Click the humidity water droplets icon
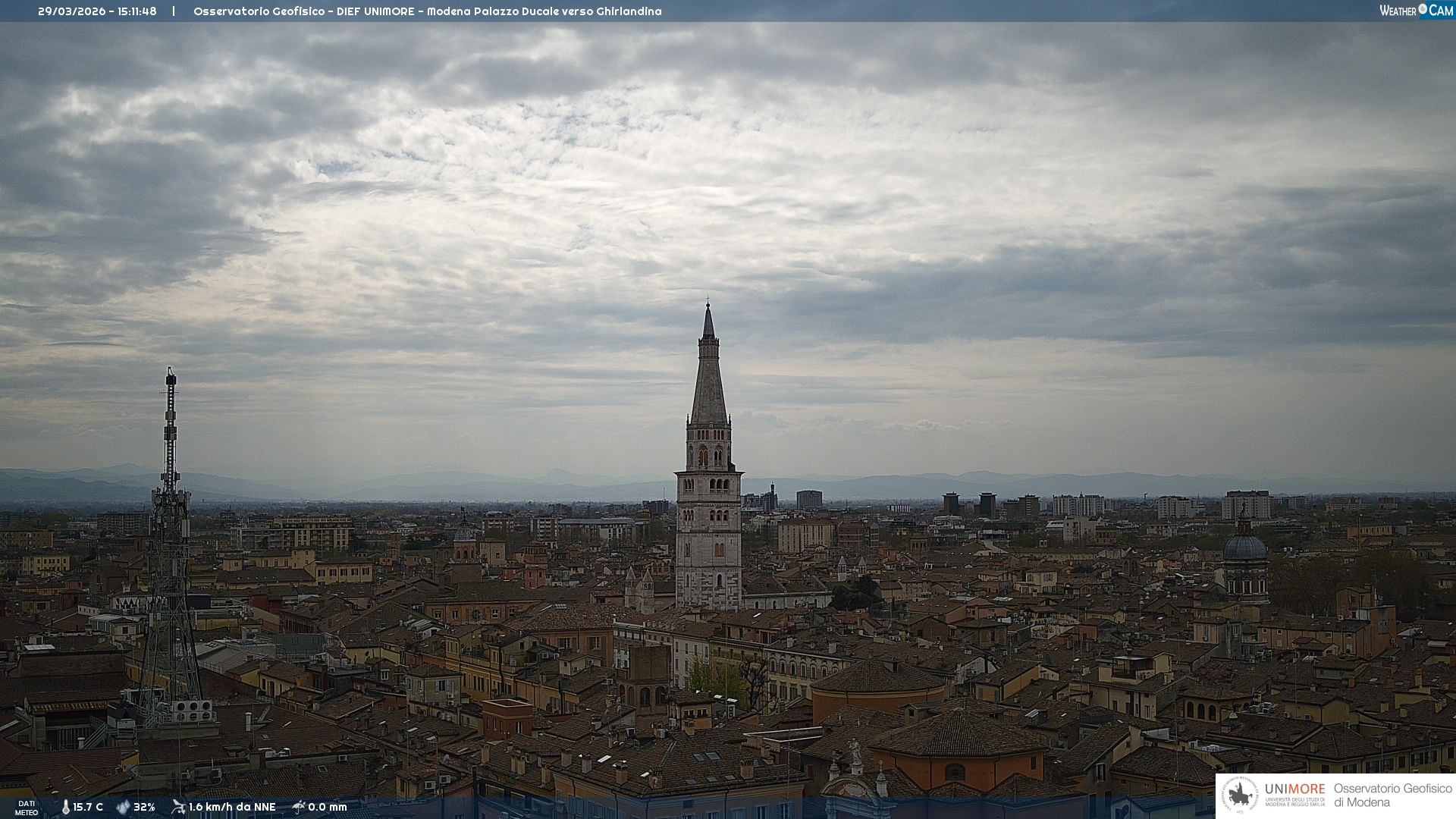This screenshot has width=1456, height=819. [x=123, y=807]
